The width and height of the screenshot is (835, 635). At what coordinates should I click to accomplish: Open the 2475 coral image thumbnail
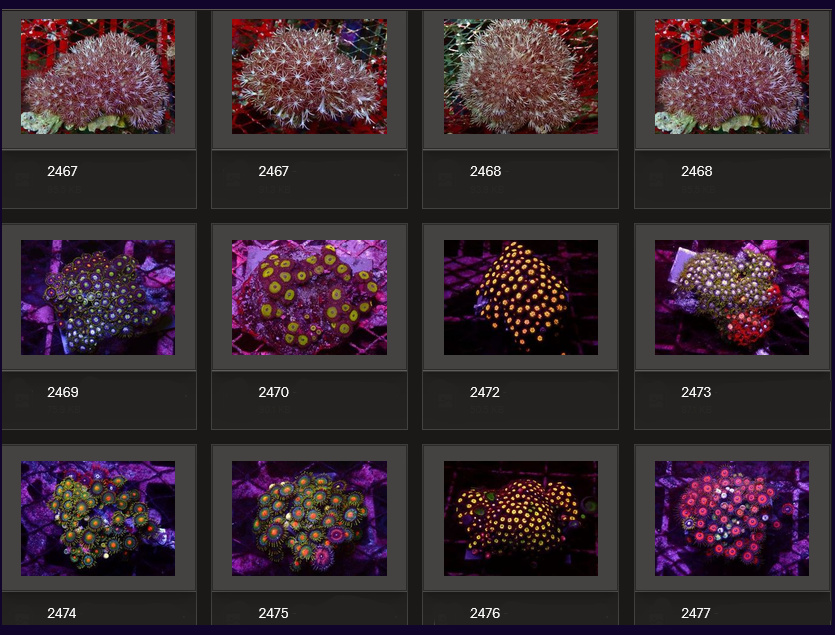point(309,518)
